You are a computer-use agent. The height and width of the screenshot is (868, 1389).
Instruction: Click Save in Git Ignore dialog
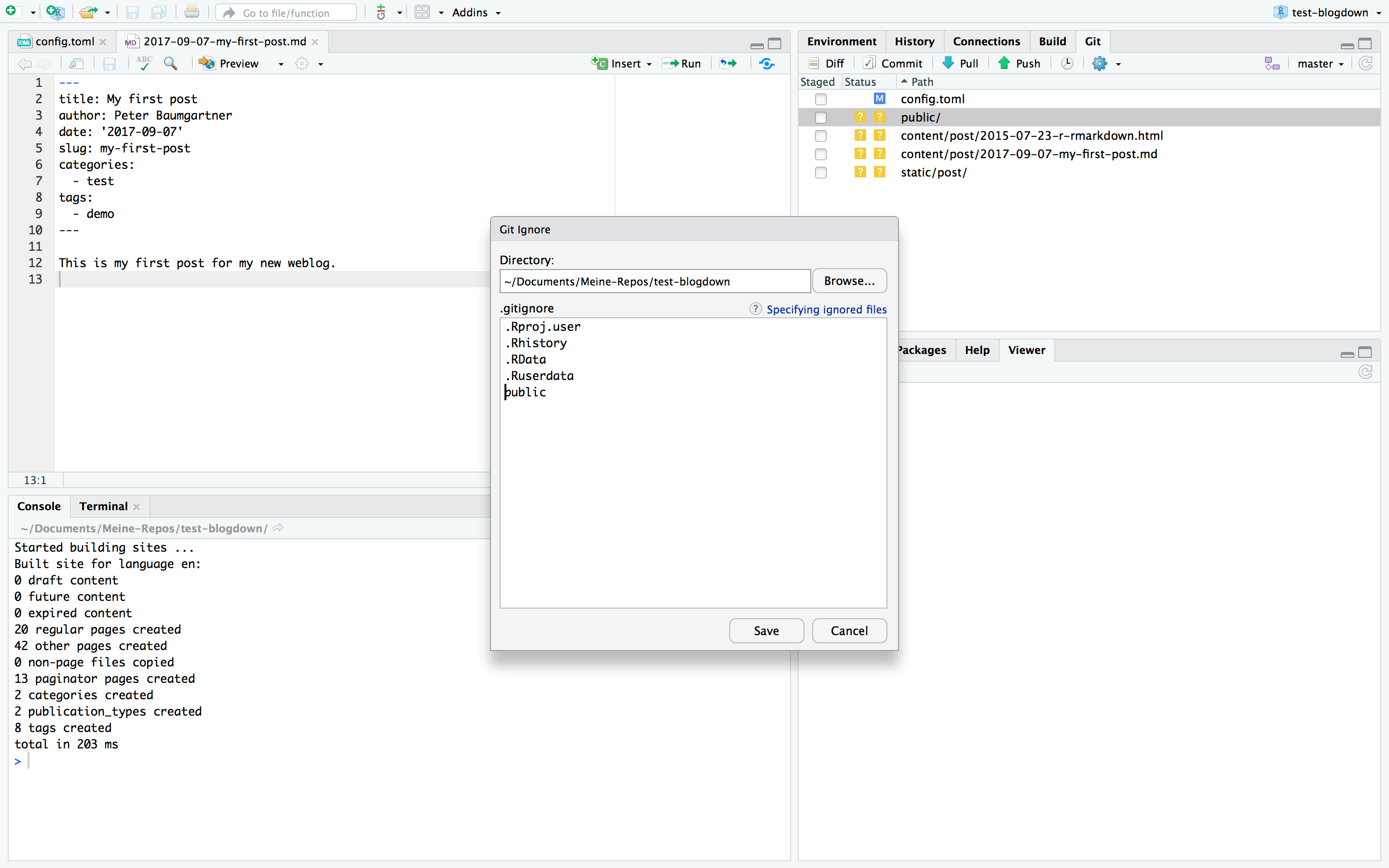pos(766,630)
